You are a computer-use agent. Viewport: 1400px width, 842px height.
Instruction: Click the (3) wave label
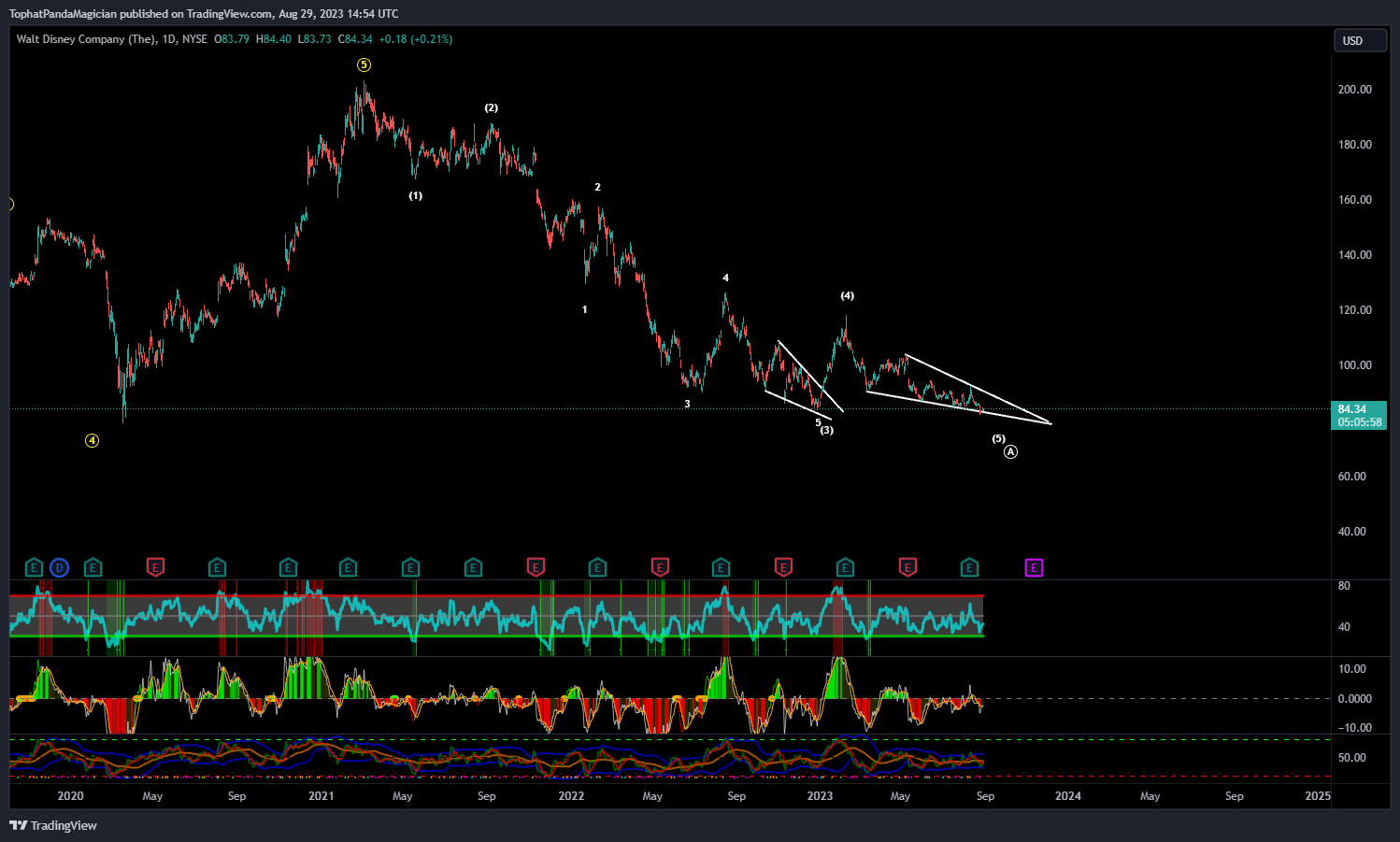(827, 430)
